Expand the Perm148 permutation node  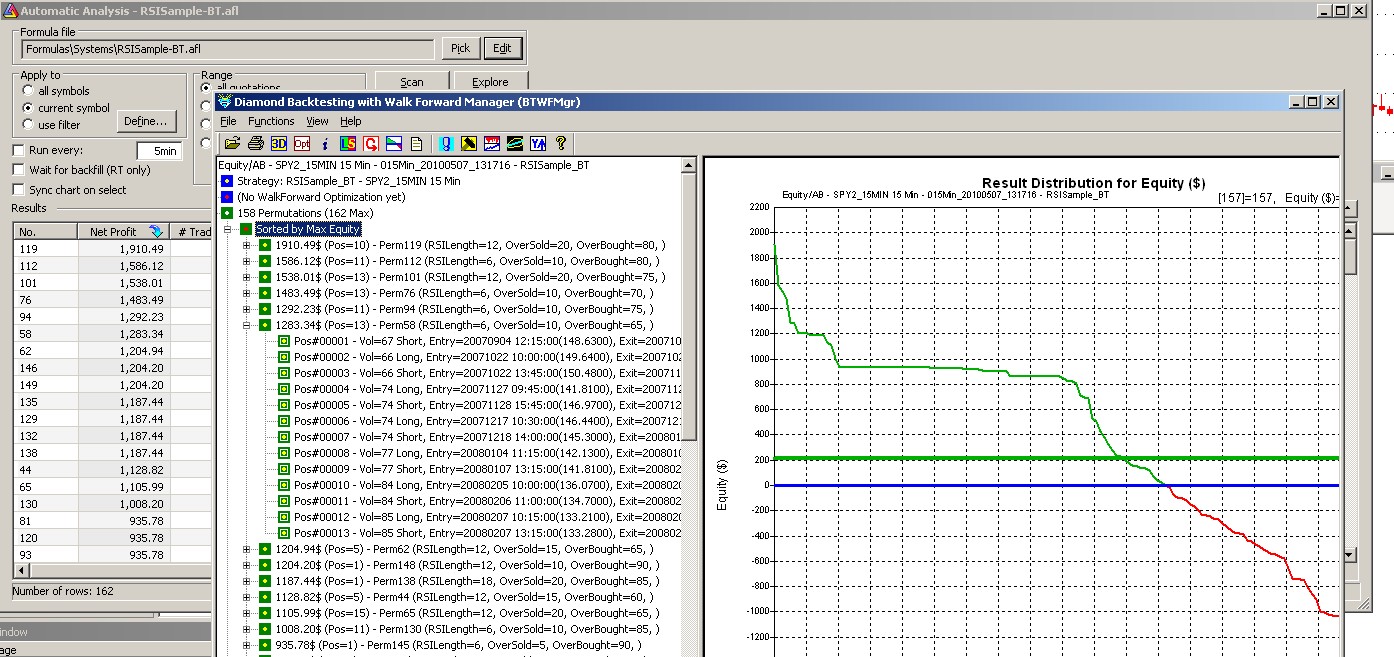click(246, 565)
